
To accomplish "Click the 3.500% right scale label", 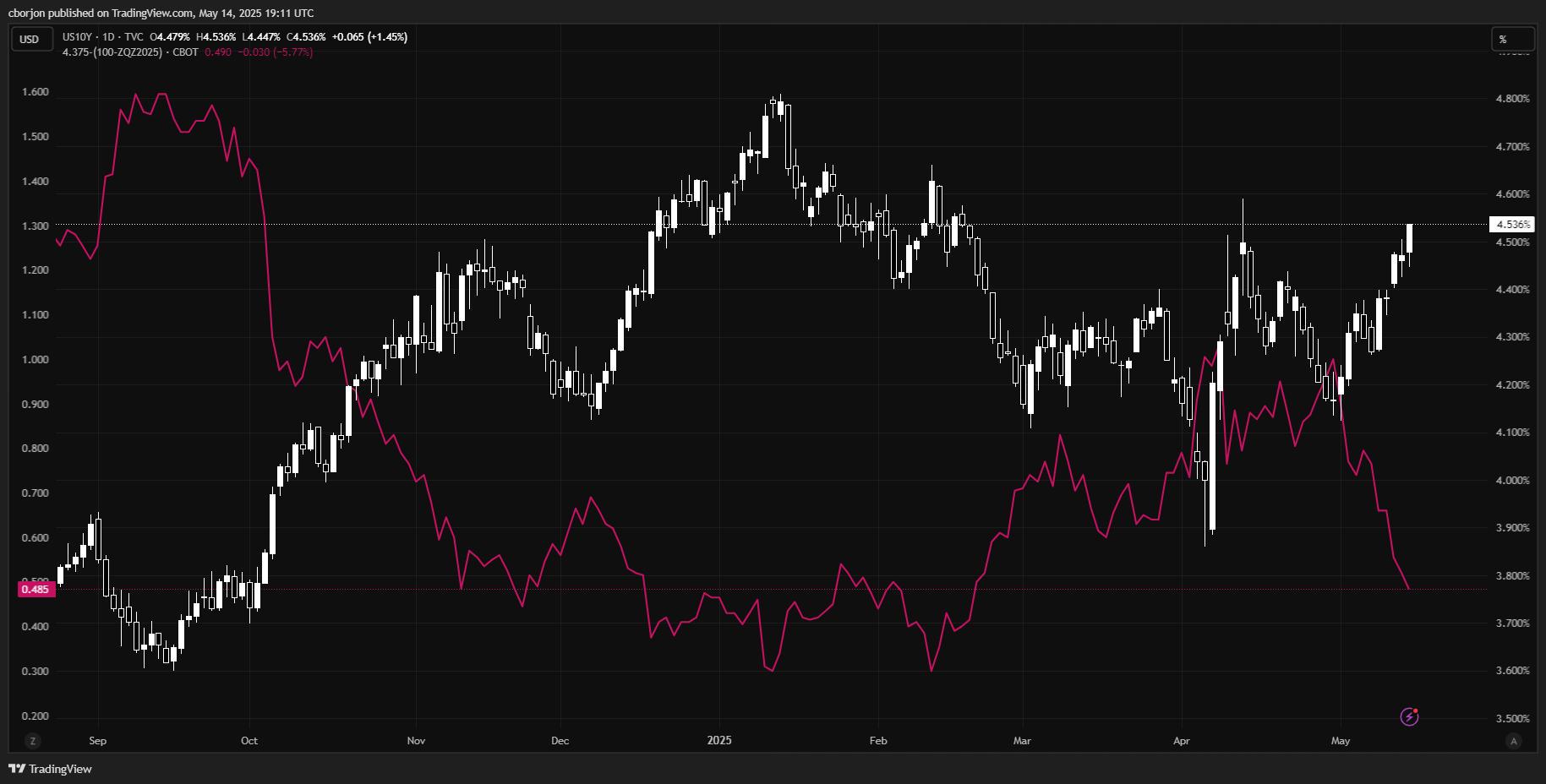I will click(x=1512, y=719).
